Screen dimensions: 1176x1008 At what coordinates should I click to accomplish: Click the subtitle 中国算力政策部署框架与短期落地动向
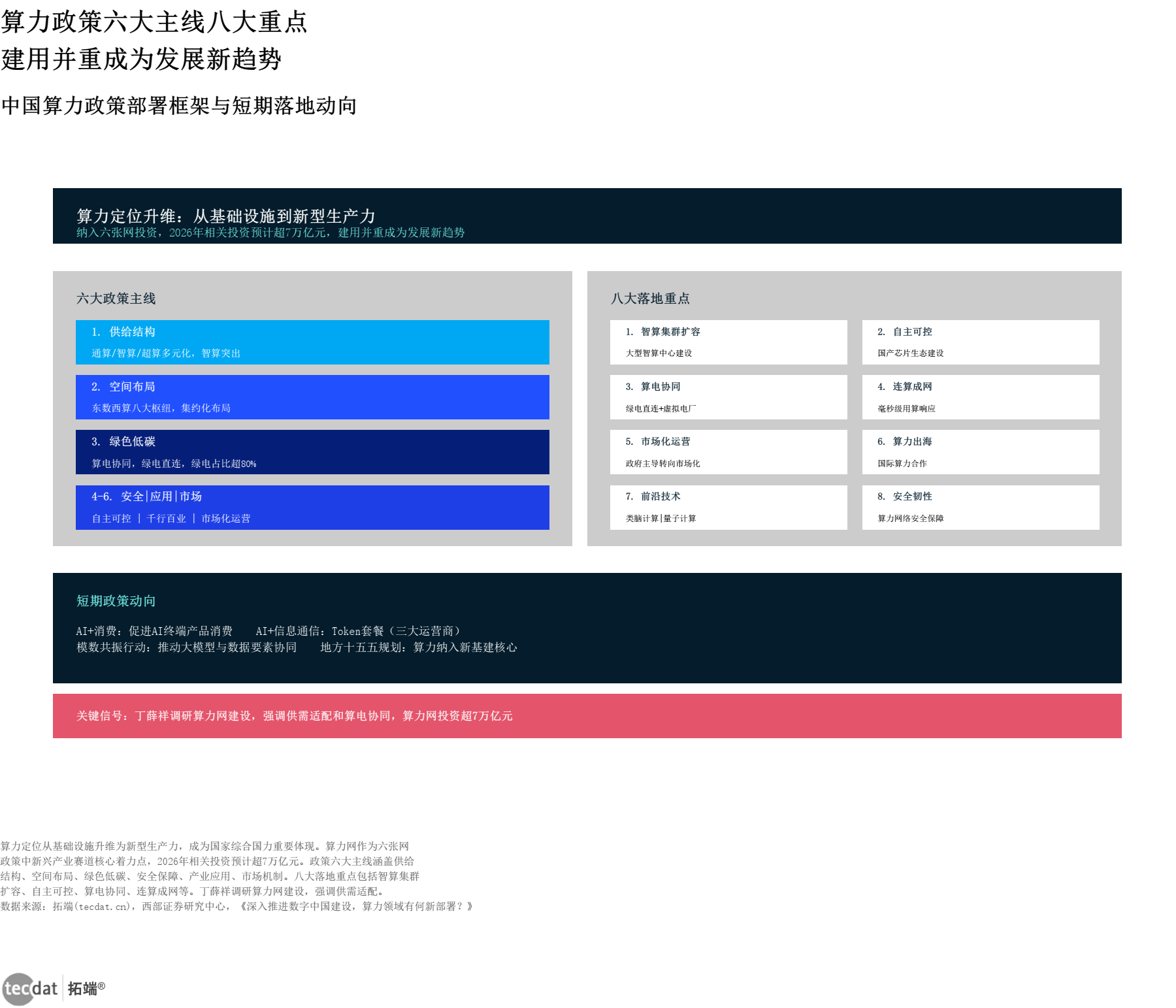tap(179, 106)
